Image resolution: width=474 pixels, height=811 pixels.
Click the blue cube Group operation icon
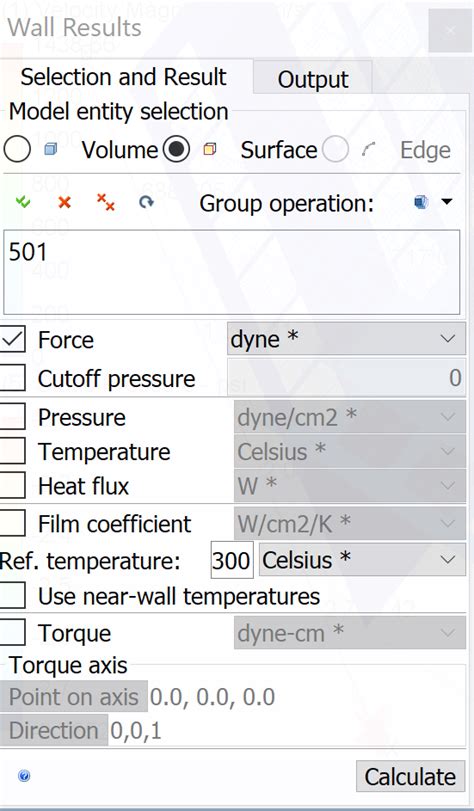pos(421,203)
